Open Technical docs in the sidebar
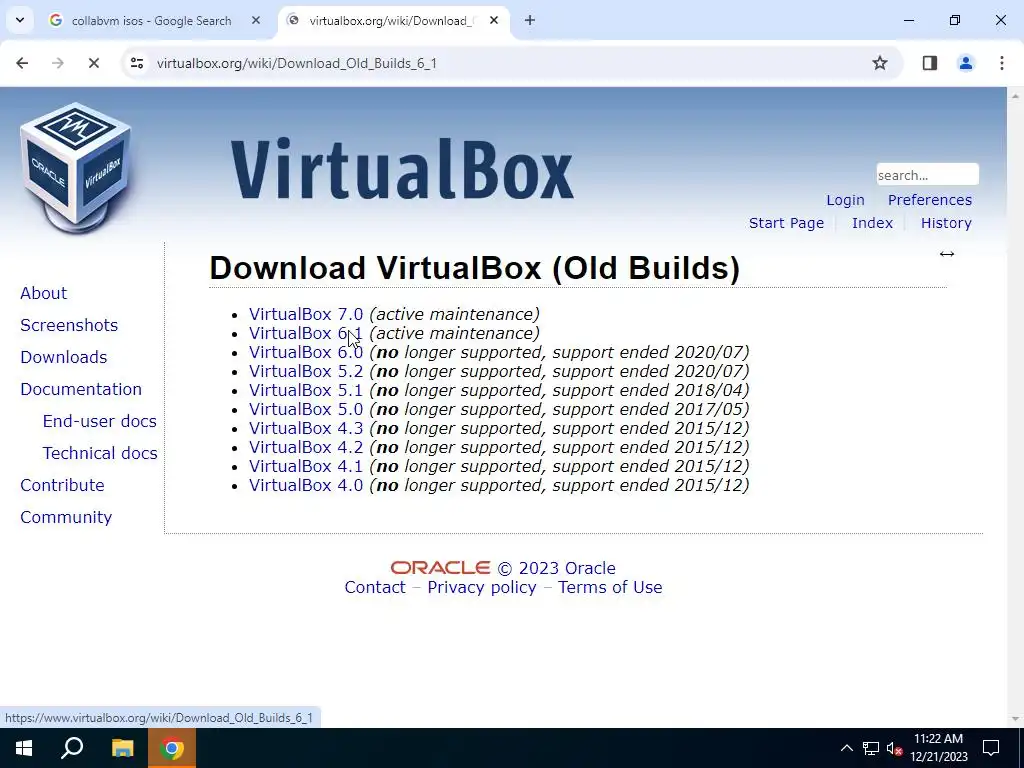This screenshot has width=1024, height=768. (100, 453)
